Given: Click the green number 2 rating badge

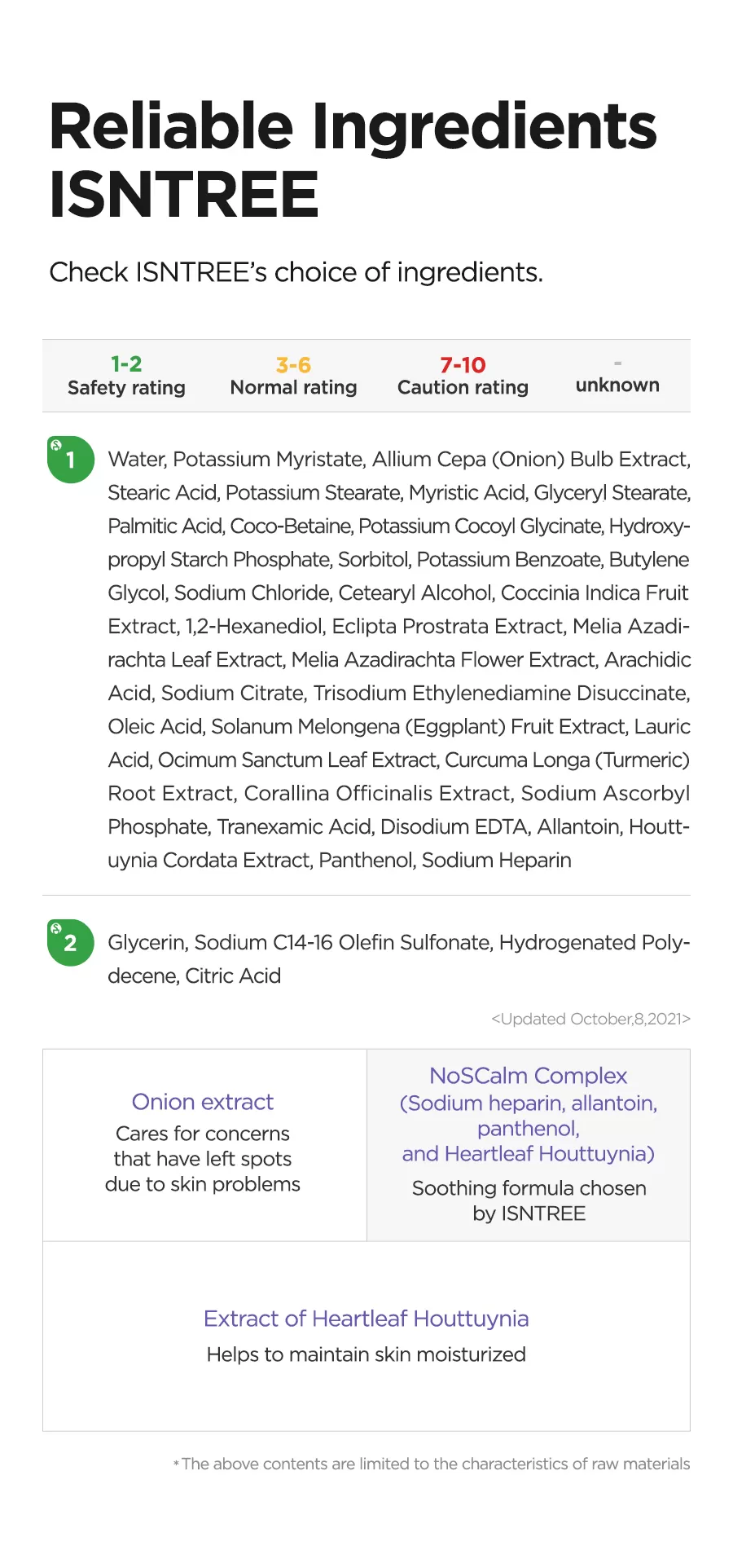Looking at the screenshot, I should [x=71, y=943].
